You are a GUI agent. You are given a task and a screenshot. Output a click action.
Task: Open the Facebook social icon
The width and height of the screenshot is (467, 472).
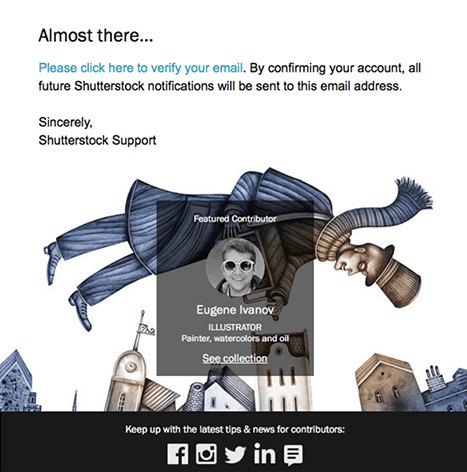point(178,454)
